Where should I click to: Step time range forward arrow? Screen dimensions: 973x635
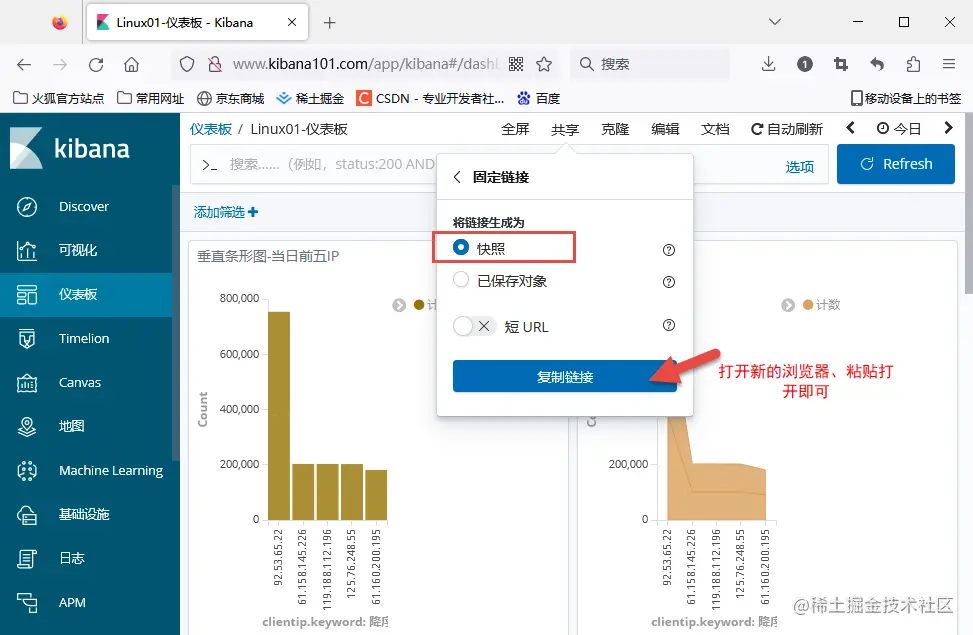(948, 128)
